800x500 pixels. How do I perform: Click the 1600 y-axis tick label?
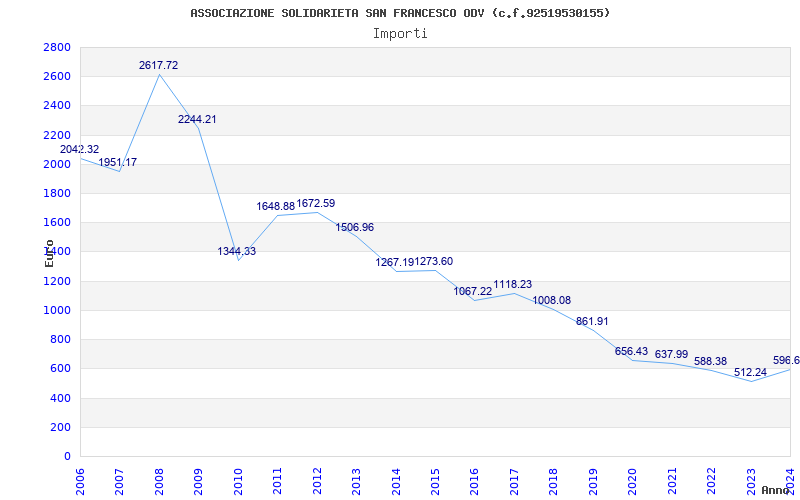[57, 222]
